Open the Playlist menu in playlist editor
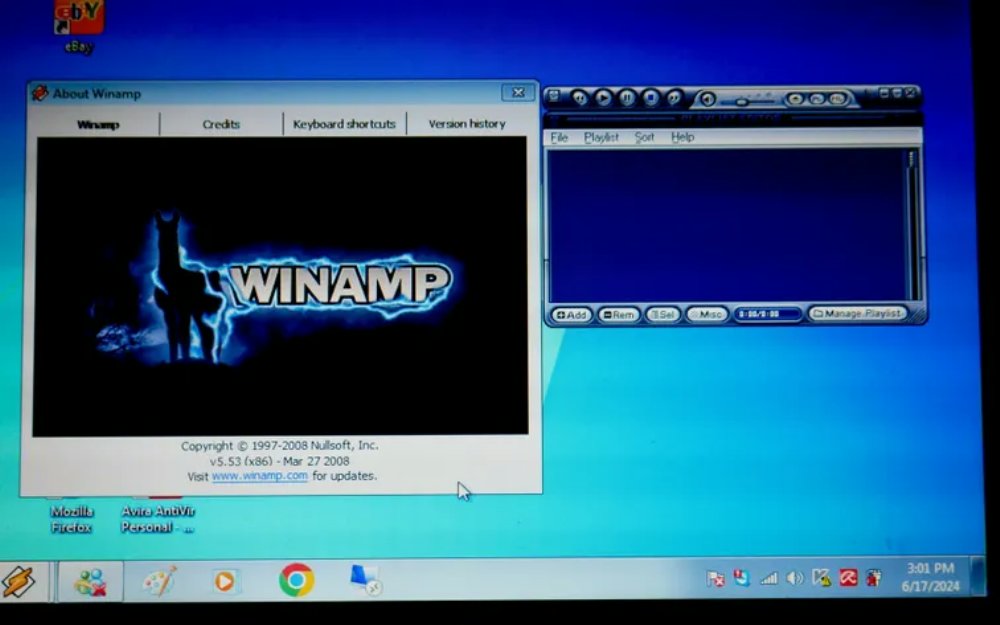Viewport: 1000px width, 625px height. (601, 137)
